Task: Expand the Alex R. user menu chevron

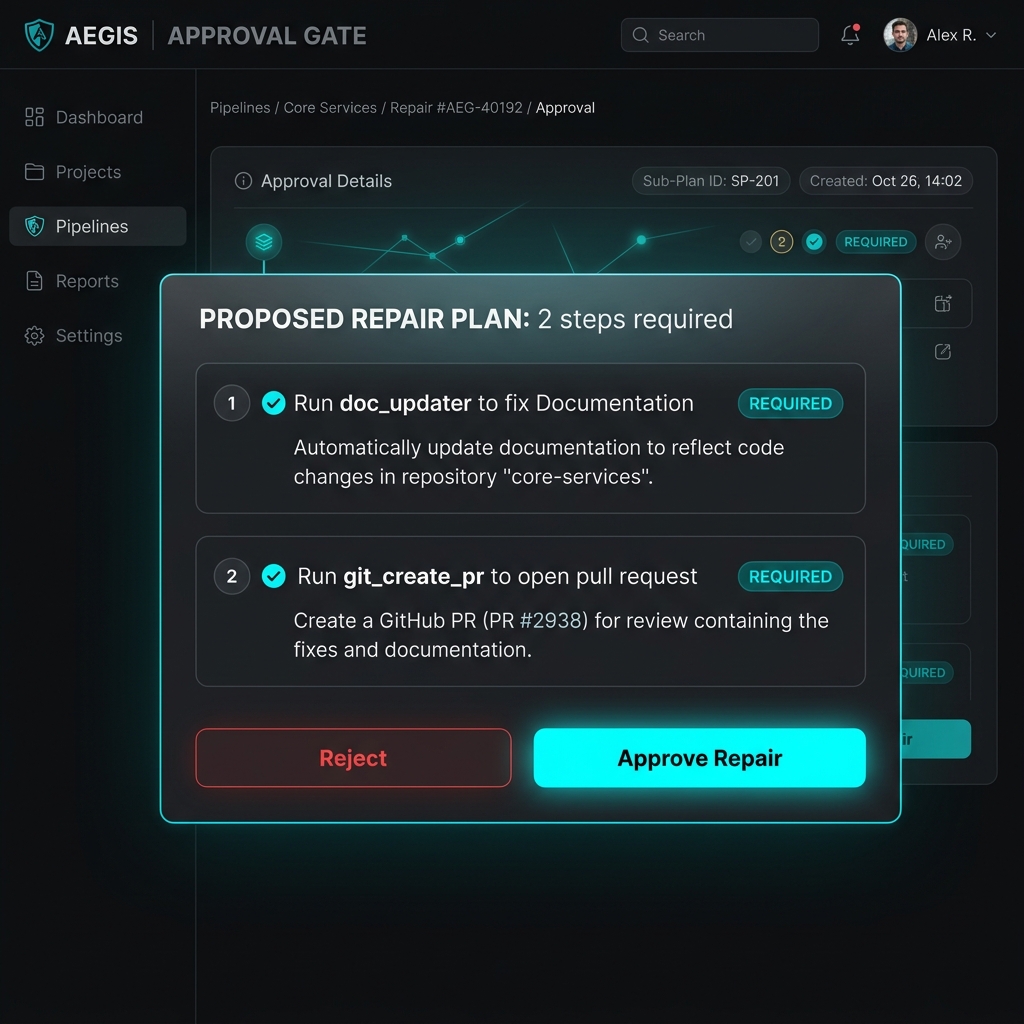Action: [x=991, y=35]
